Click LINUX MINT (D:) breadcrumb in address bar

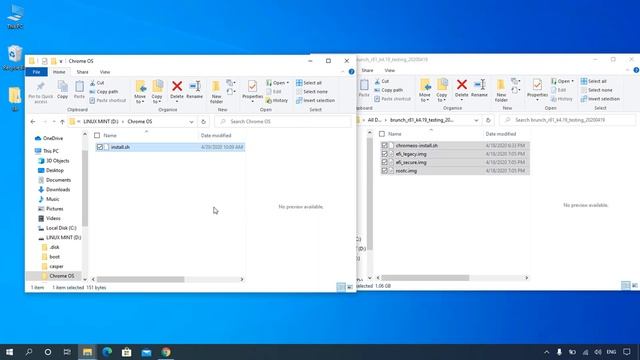pyautogui.click(x=101, y=122)
